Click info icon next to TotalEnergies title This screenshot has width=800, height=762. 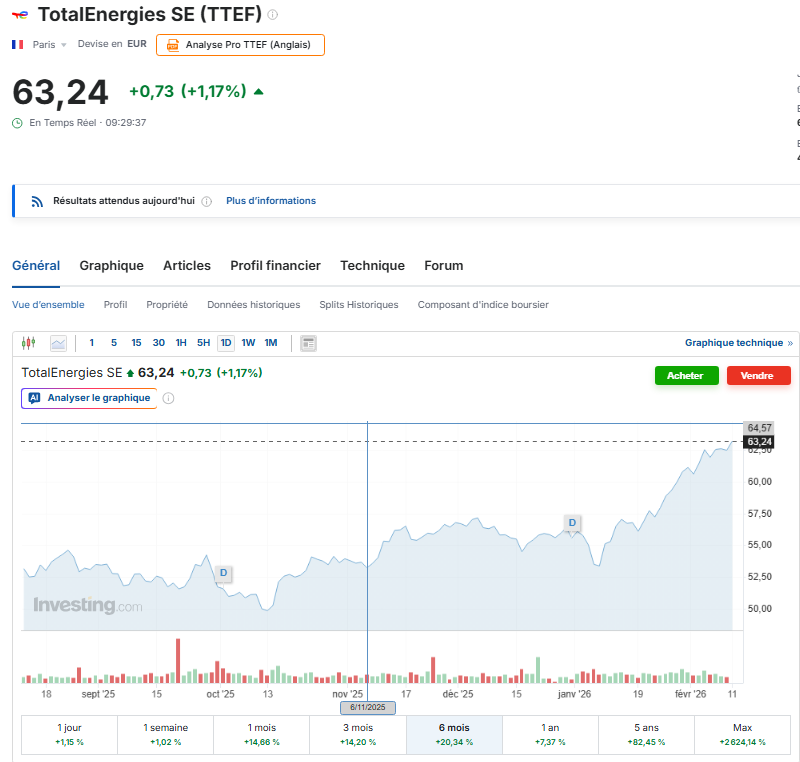pos(273,15)
